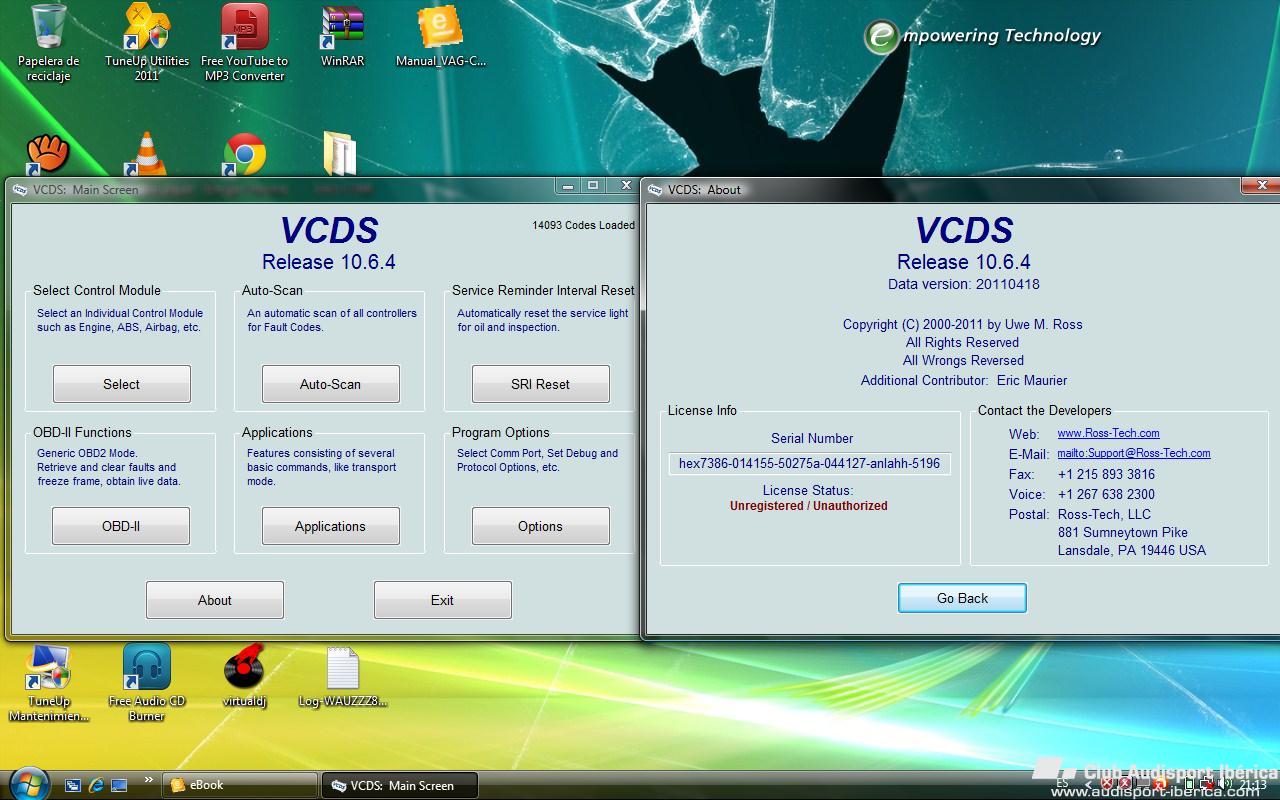
Task: Open the WinRAR desktop shortcut
Action: pyautogui.click(x=342, y=30)
